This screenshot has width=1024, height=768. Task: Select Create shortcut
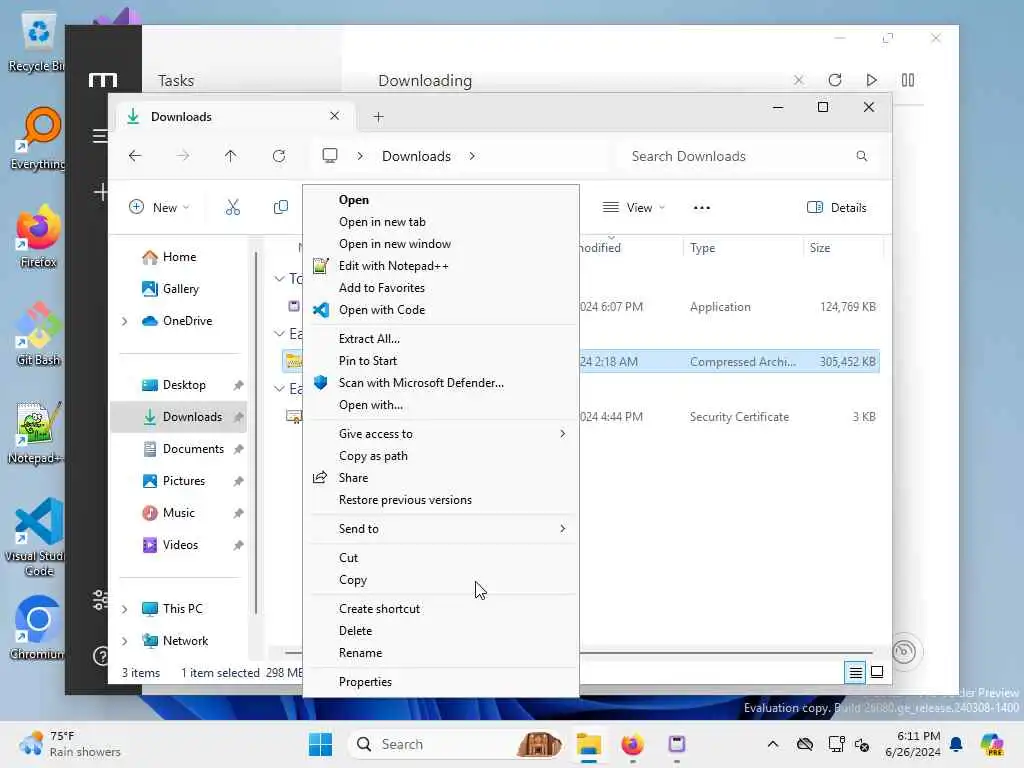coord(379,609)
